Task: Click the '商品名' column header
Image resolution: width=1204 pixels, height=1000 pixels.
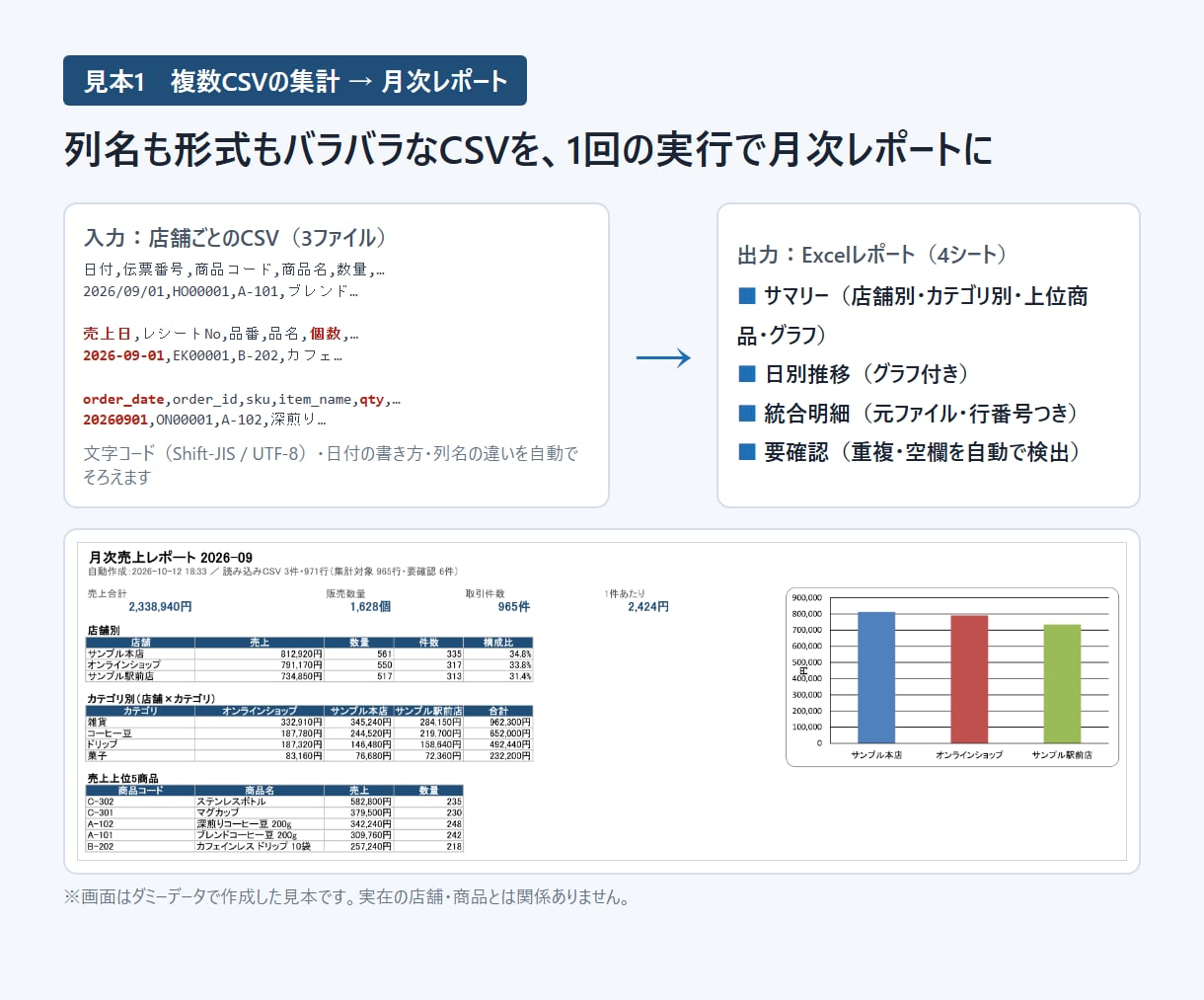Action: pyautogui.click(x=260, y=791)
